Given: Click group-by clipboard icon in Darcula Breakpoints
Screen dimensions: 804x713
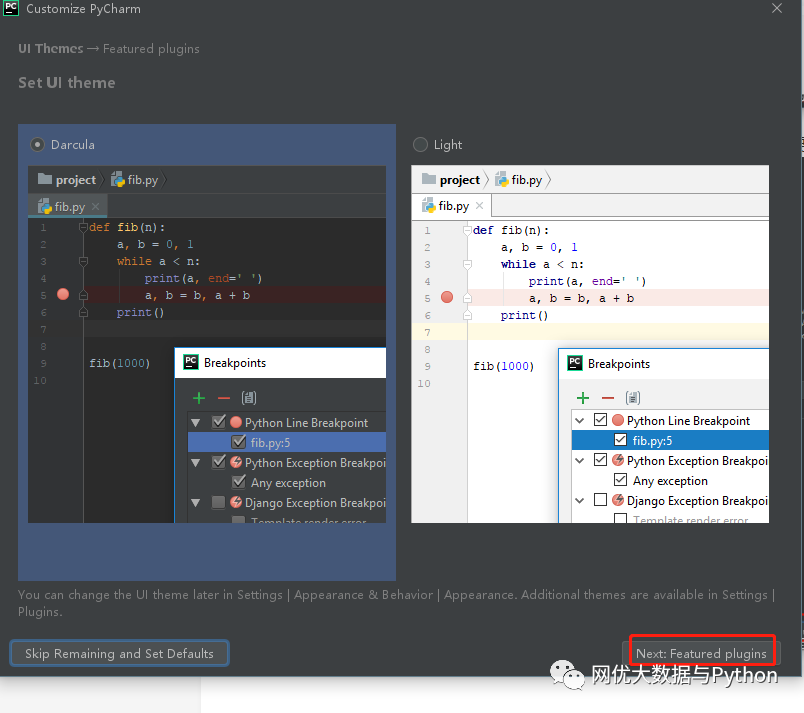Looking at the screenshot, I should click(x=249, y=398).
